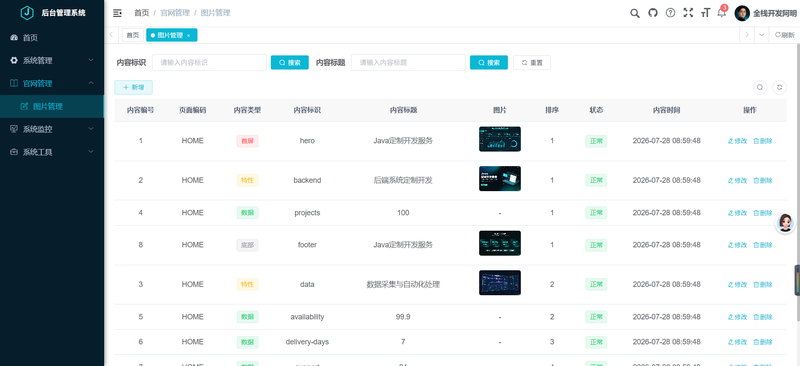800x366 pixels.
Task: Click 修改 for the availability row
Action: point(737,317)
